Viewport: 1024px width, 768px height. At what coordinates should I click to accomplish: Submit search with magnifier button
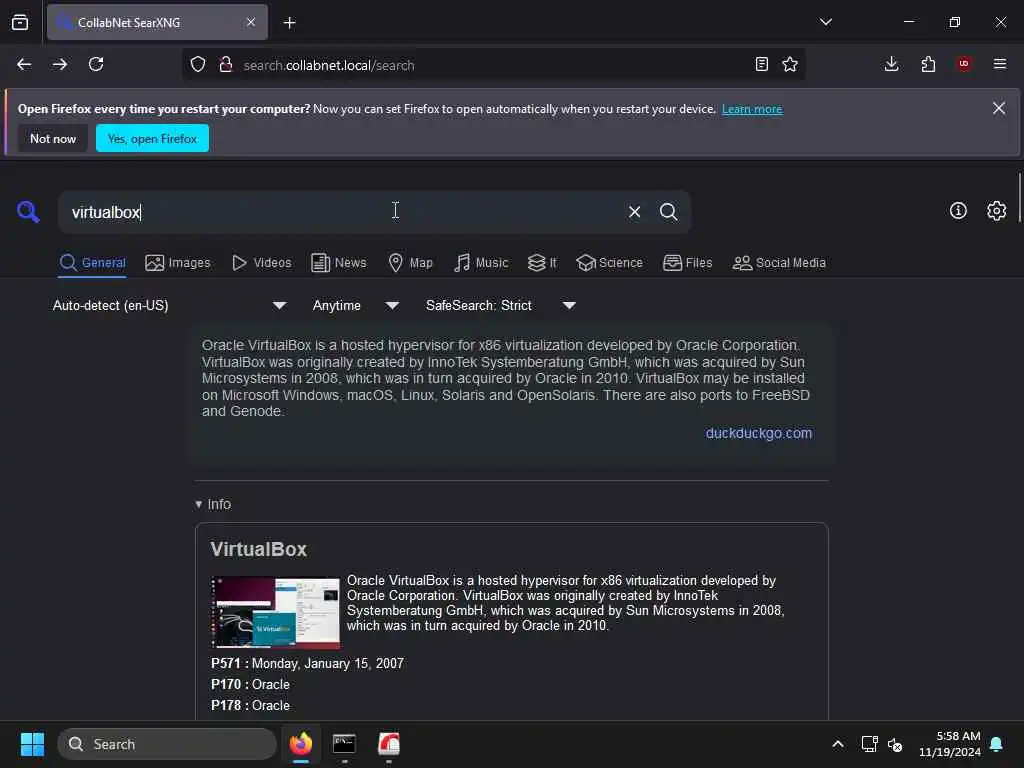tap(668, 212)
